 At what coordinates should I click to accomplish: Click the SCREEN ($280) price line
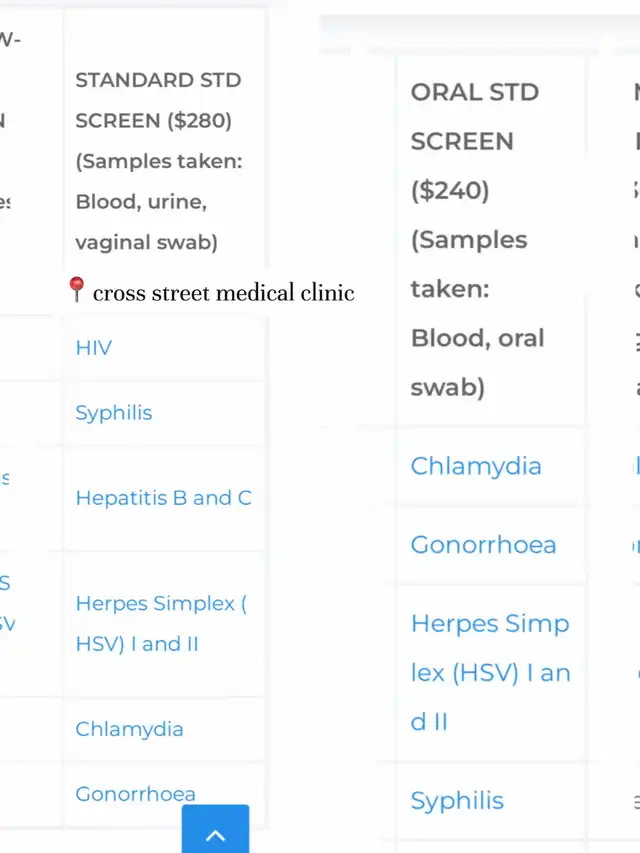click(x=153, y=121)
